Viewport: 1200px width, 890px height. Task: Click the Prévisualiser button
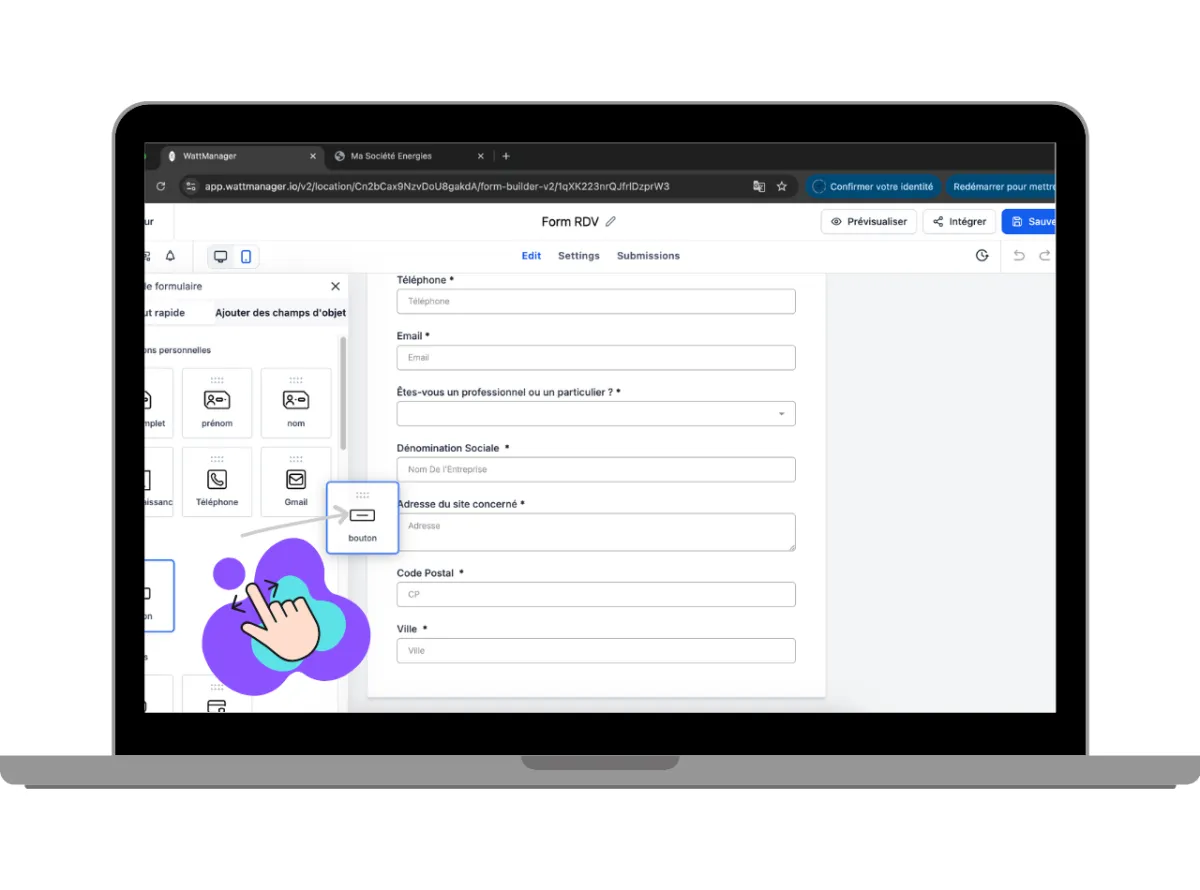869,222
